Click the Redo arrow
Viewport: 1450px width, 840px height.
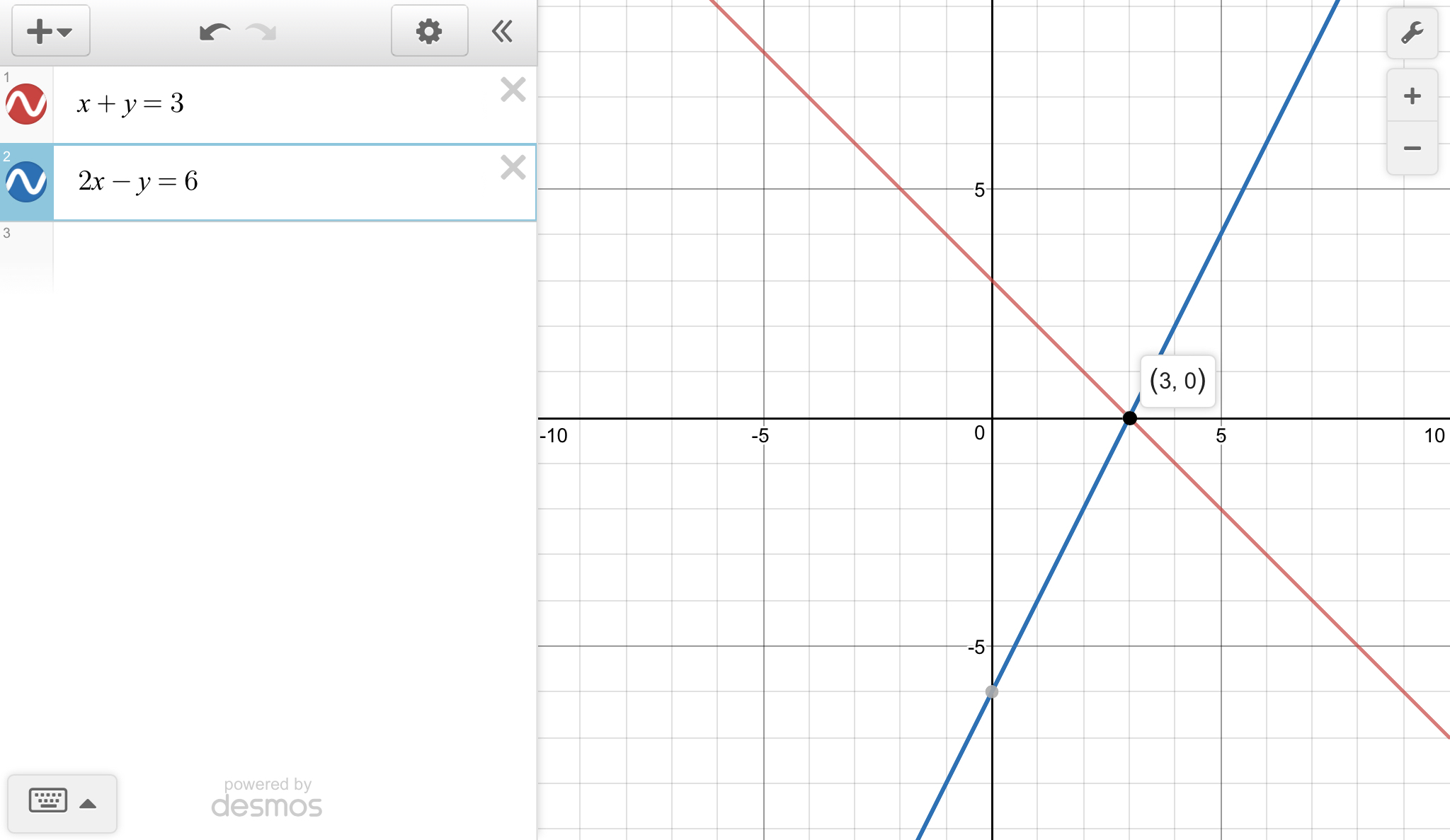pos(261,32)
